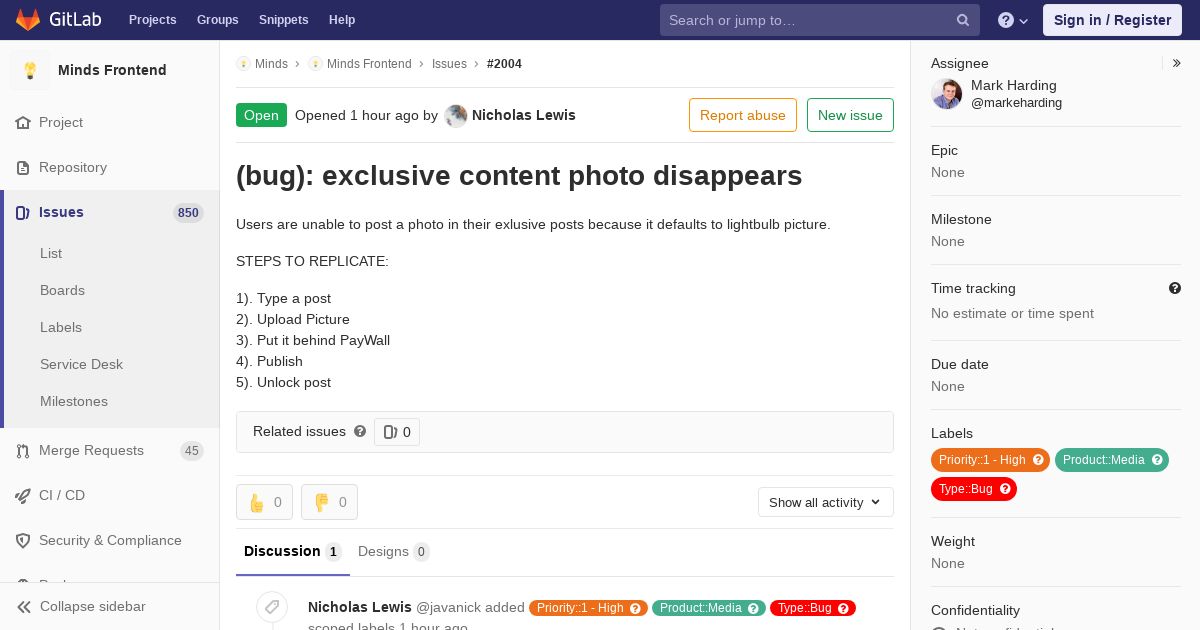Screen dimensions: 1200x630
Task: Click the Time tracking help icon
Action: click(1175, 288)
